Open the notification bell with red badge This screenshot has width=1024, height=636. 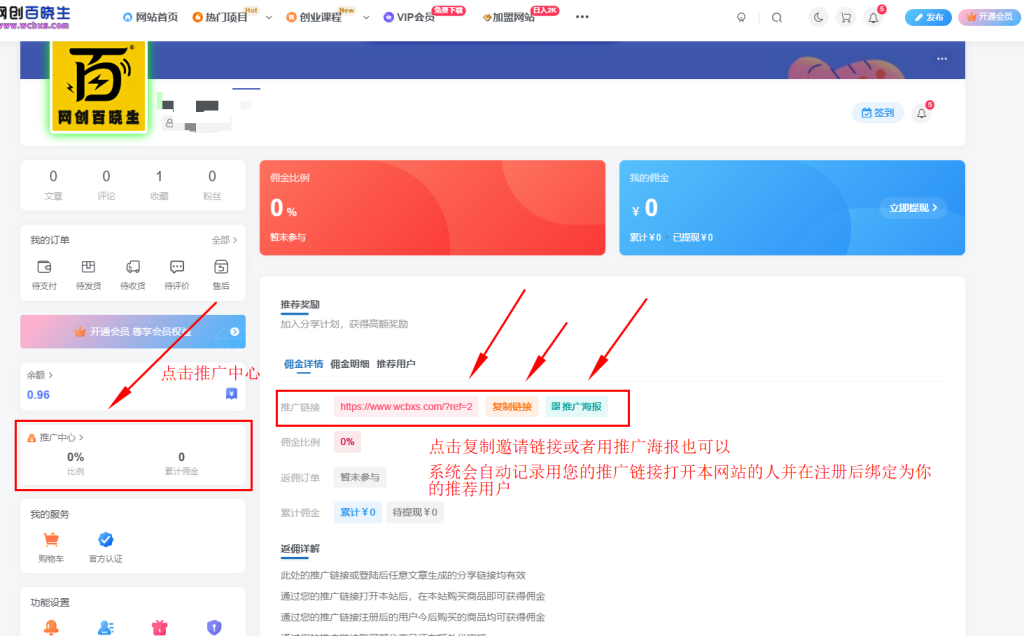(x=872, y=17)
